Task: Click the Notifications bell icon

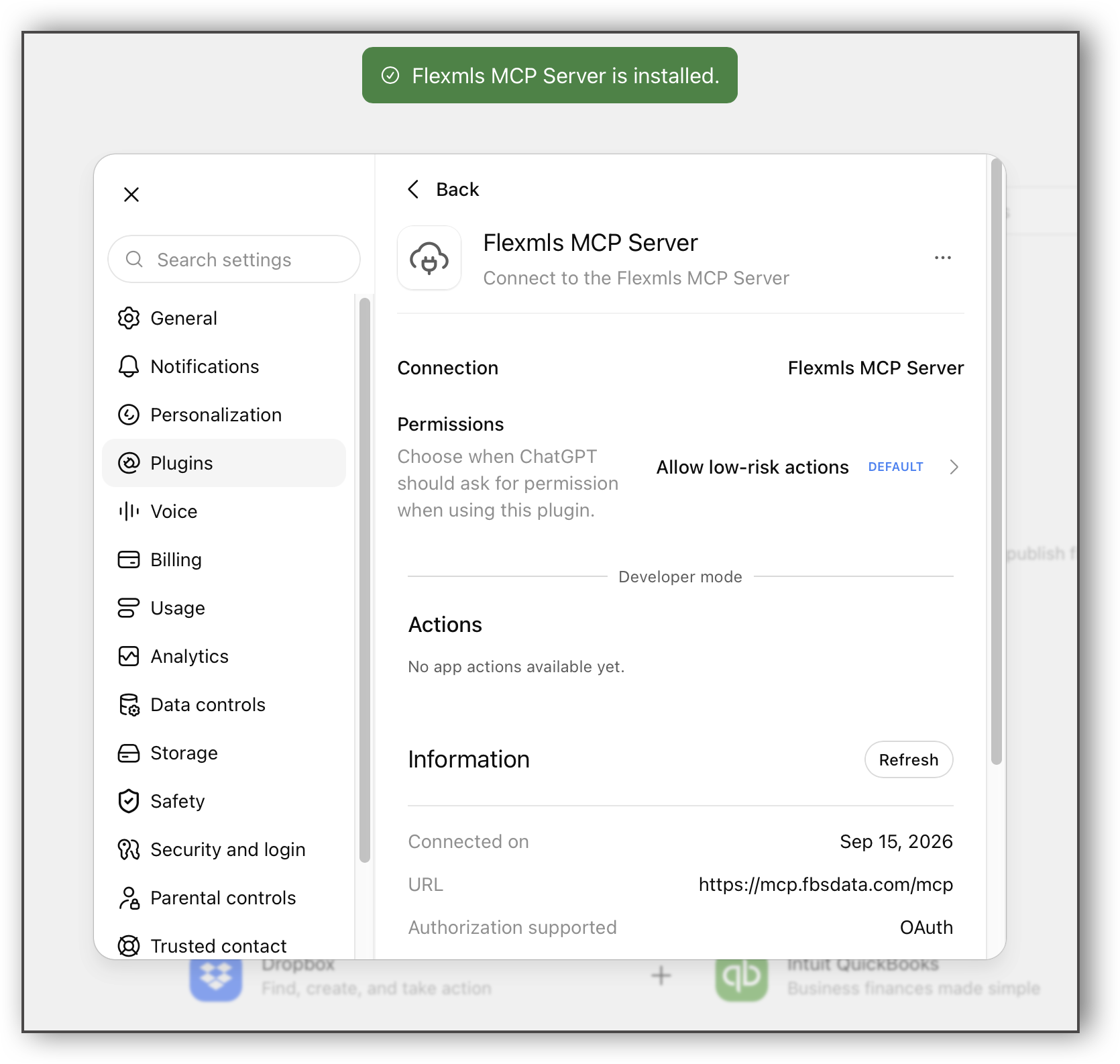Action: tap(129, 366)
